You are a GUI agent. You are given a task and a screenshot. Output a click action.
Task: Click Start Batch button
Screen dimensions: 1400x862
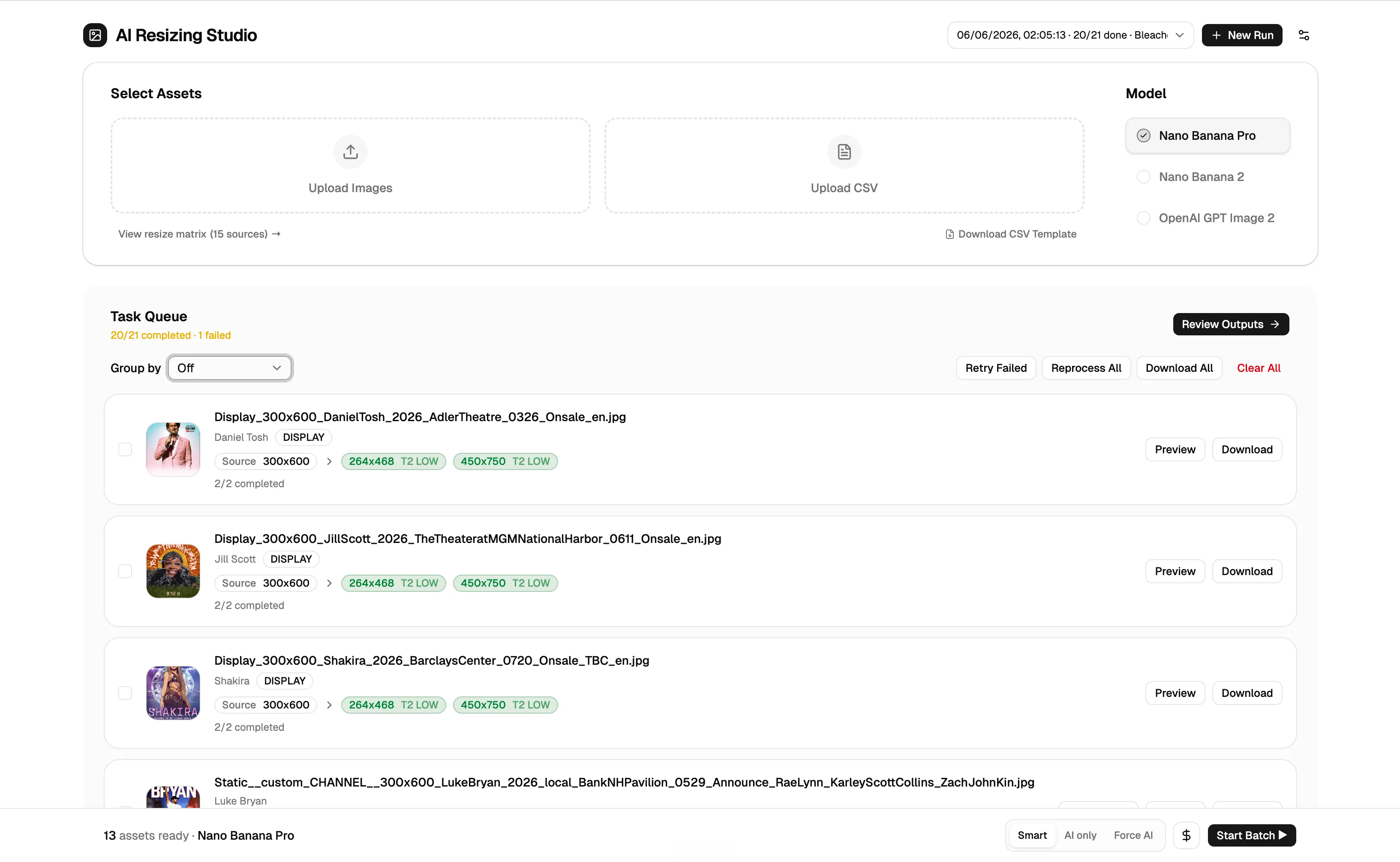click(x=1251, y=835)
